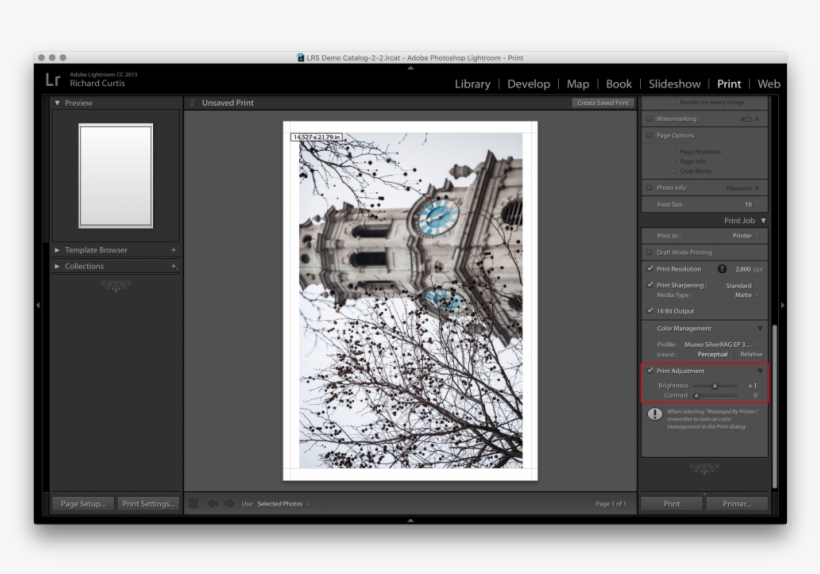
Task: Switch to the Book module
Action: pos(619,84)
